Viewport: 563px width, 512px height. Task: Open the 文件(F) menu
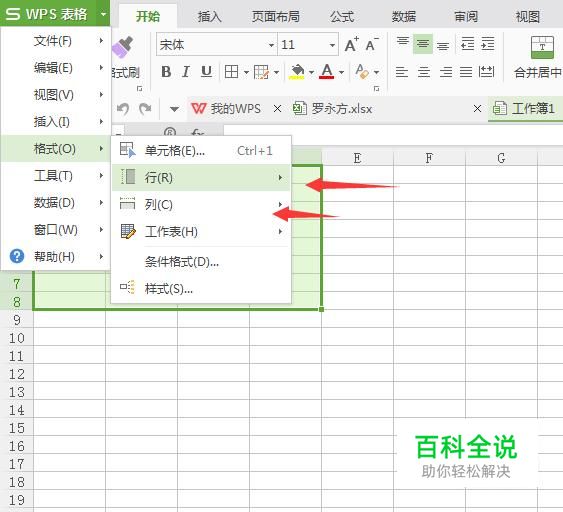point(55,41)
